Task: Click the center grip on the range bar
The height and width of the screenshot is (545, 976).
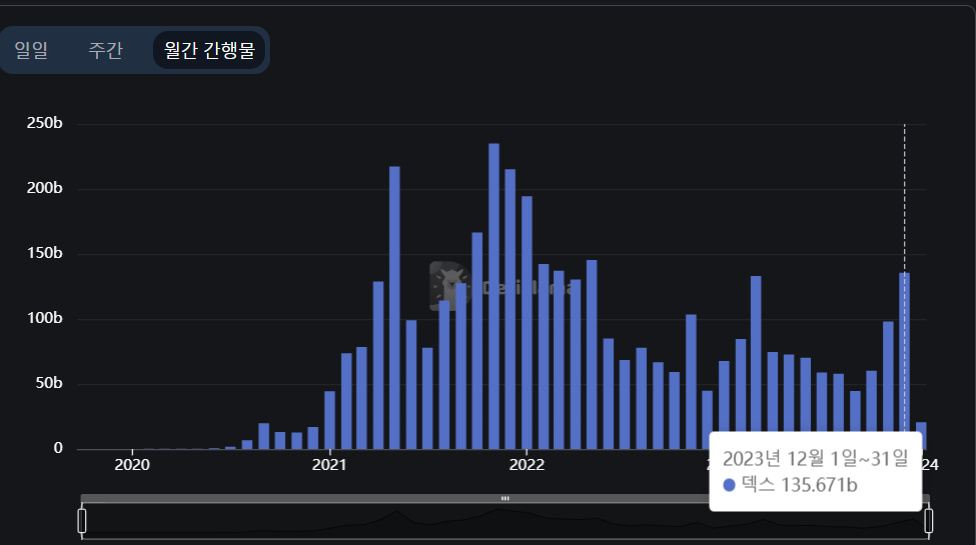Action: 505,498
